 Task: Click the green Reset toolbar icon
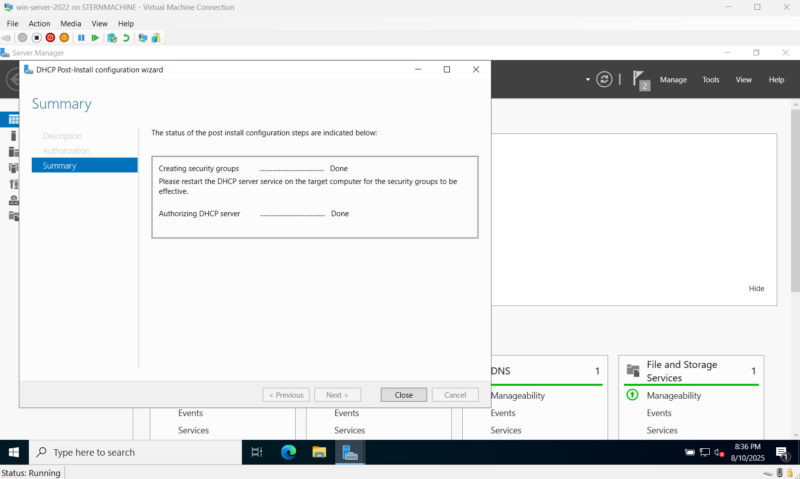pyautogui.click(x=95, y=38)
